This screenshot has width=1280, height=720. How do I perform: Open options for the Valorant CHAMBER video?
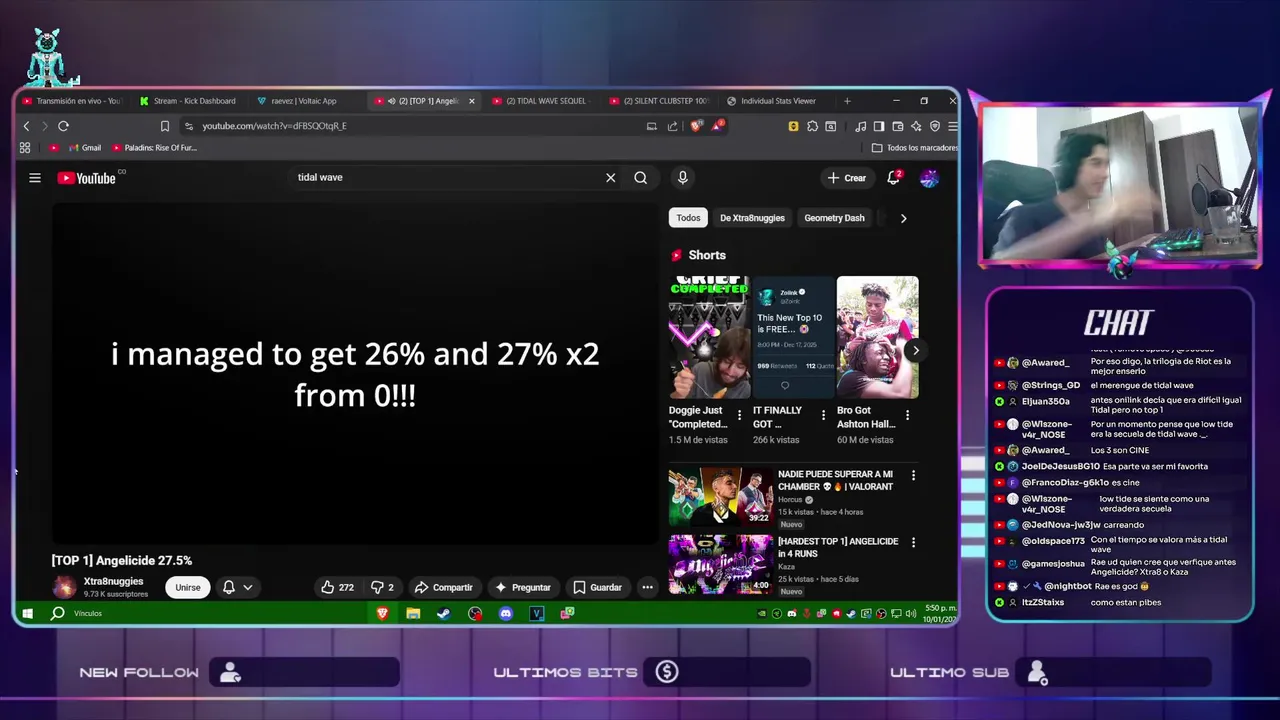pos(913,475)
